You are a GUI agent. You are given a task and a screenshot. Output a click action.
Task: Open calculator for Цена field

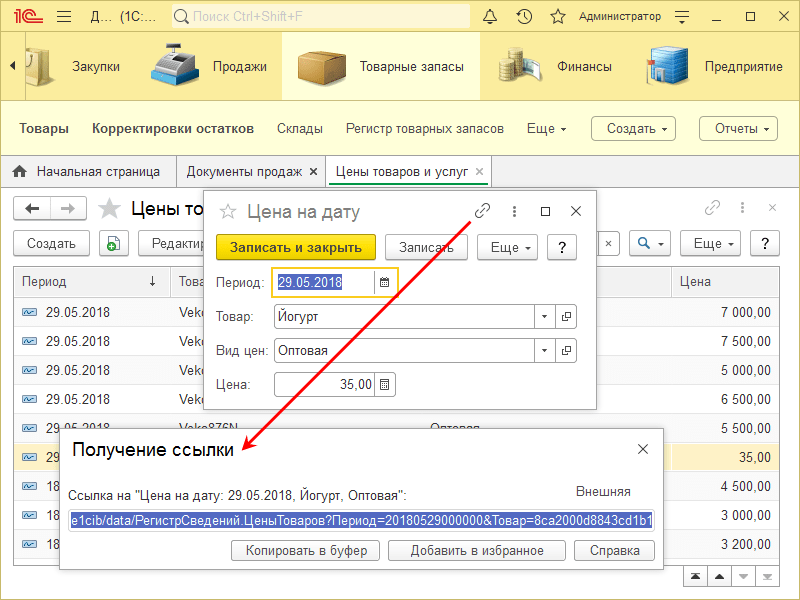point(385,384)
